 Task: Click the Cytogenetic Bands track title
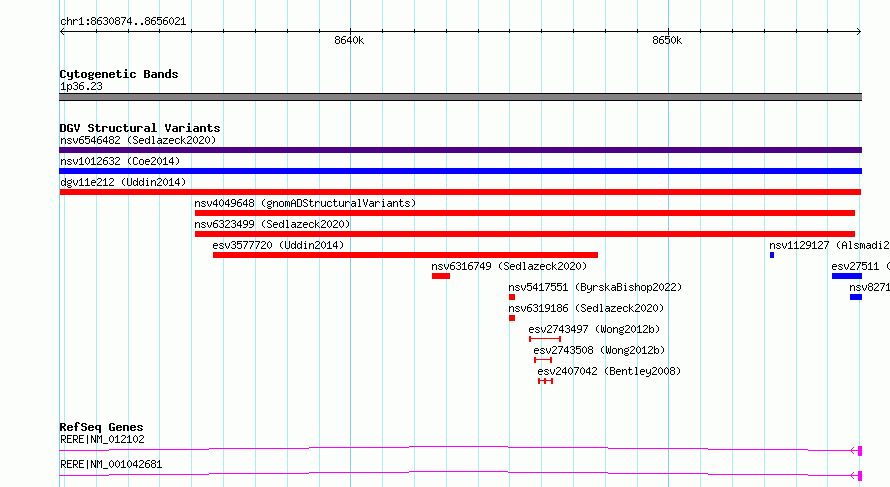119,74
